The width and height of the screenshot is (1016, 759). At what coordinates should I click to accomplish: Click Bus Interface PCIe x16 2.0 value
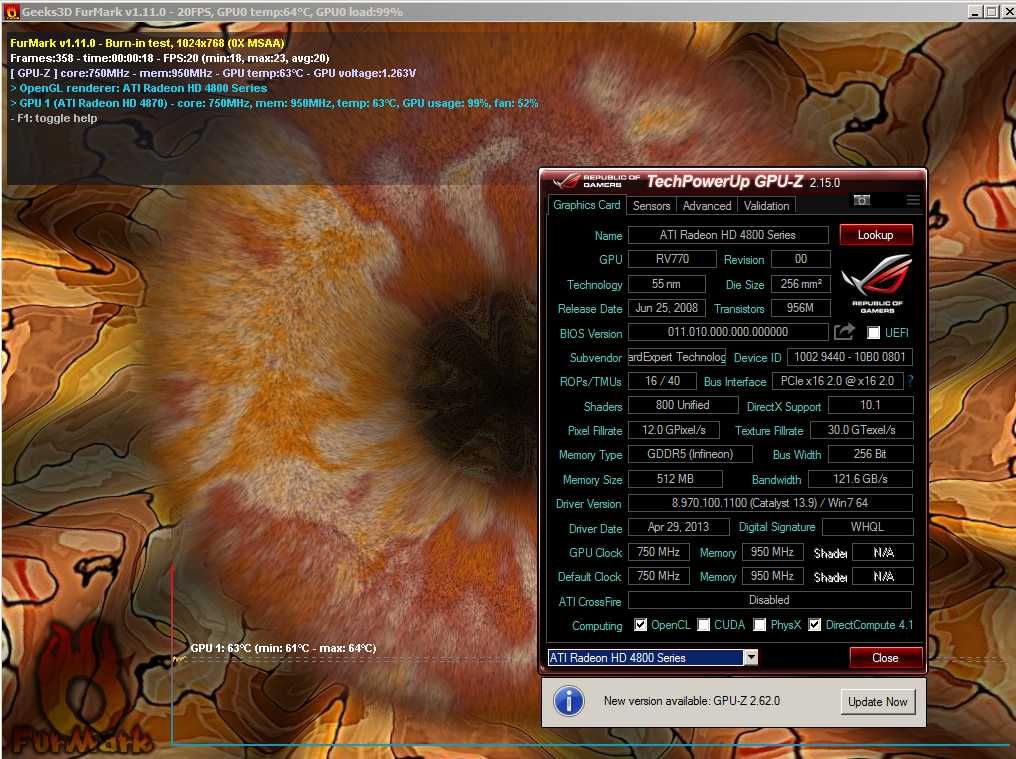[837, 381]
